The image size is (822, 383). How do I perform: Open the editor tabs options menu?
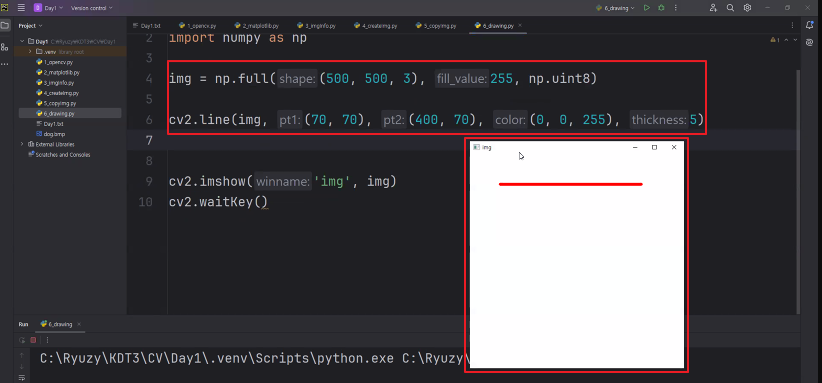(792, 25)
